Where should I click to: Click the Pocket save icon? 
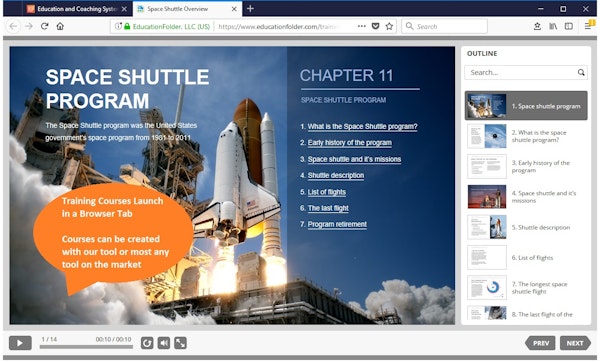[376, 26]
